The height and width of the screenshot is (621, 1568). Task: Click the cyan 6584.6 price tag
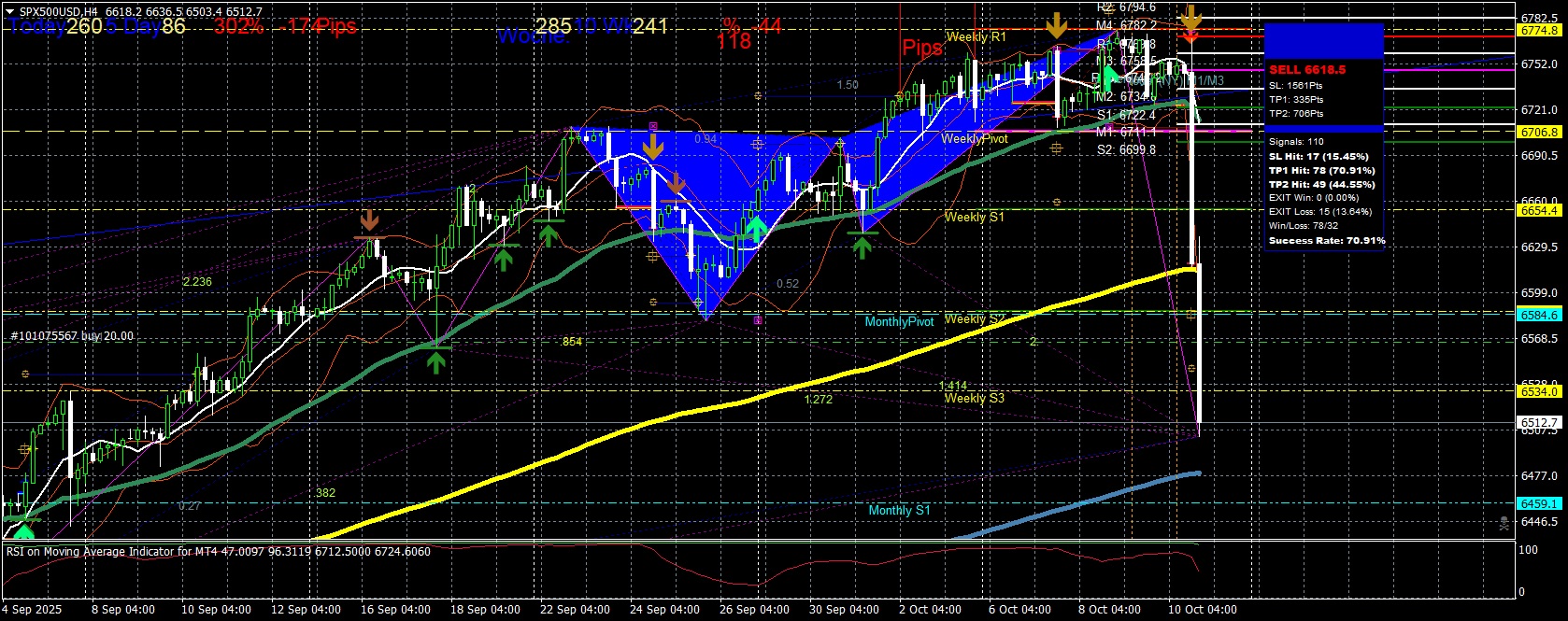tap(1538, 316)
